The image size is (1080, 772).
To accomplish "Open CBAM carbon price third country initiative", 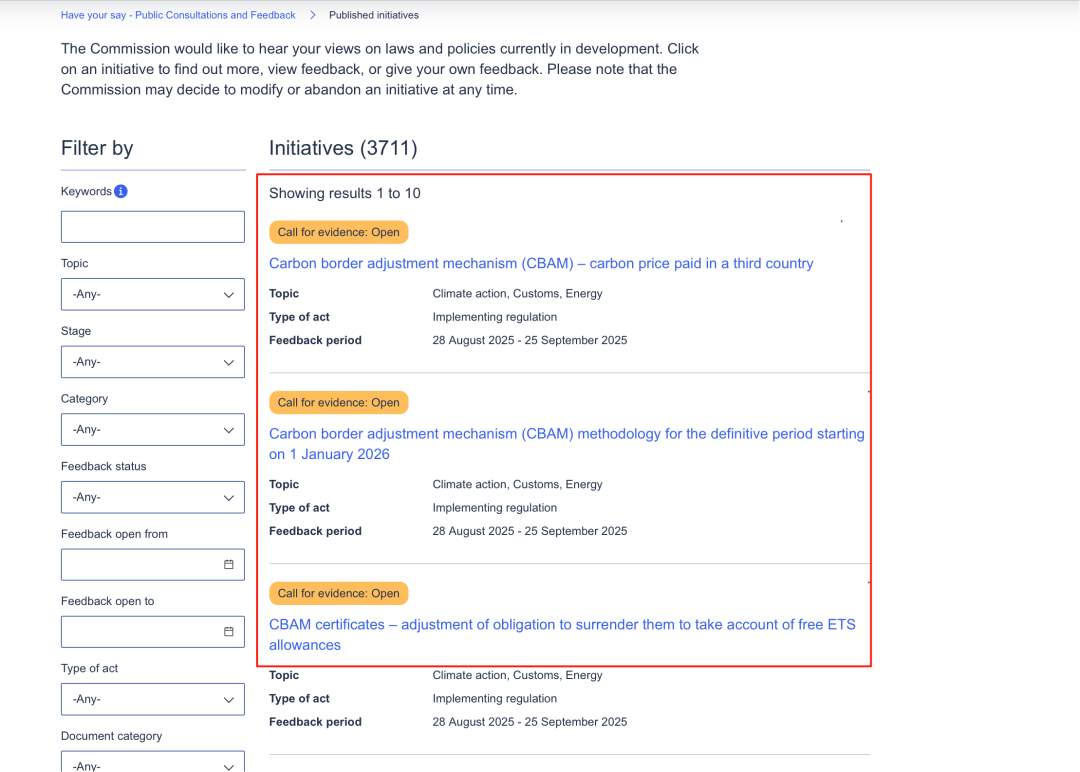I will click(x=541, y=264).
